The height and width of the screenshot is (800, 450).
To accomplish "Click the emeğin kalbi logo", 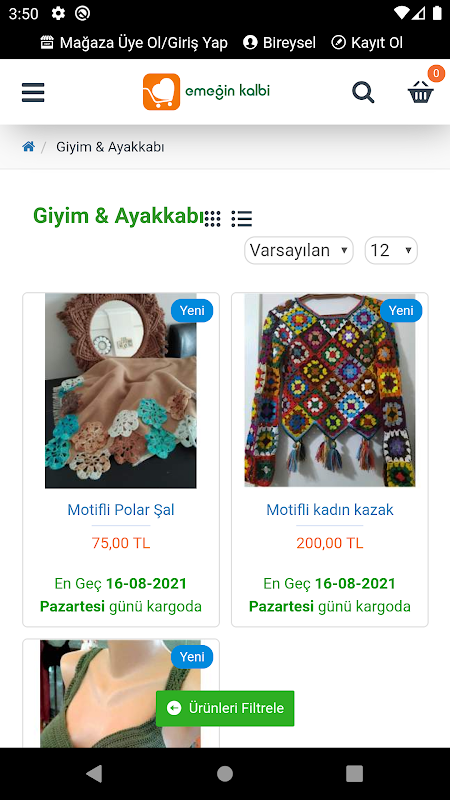I will click(x=206, y=92).
